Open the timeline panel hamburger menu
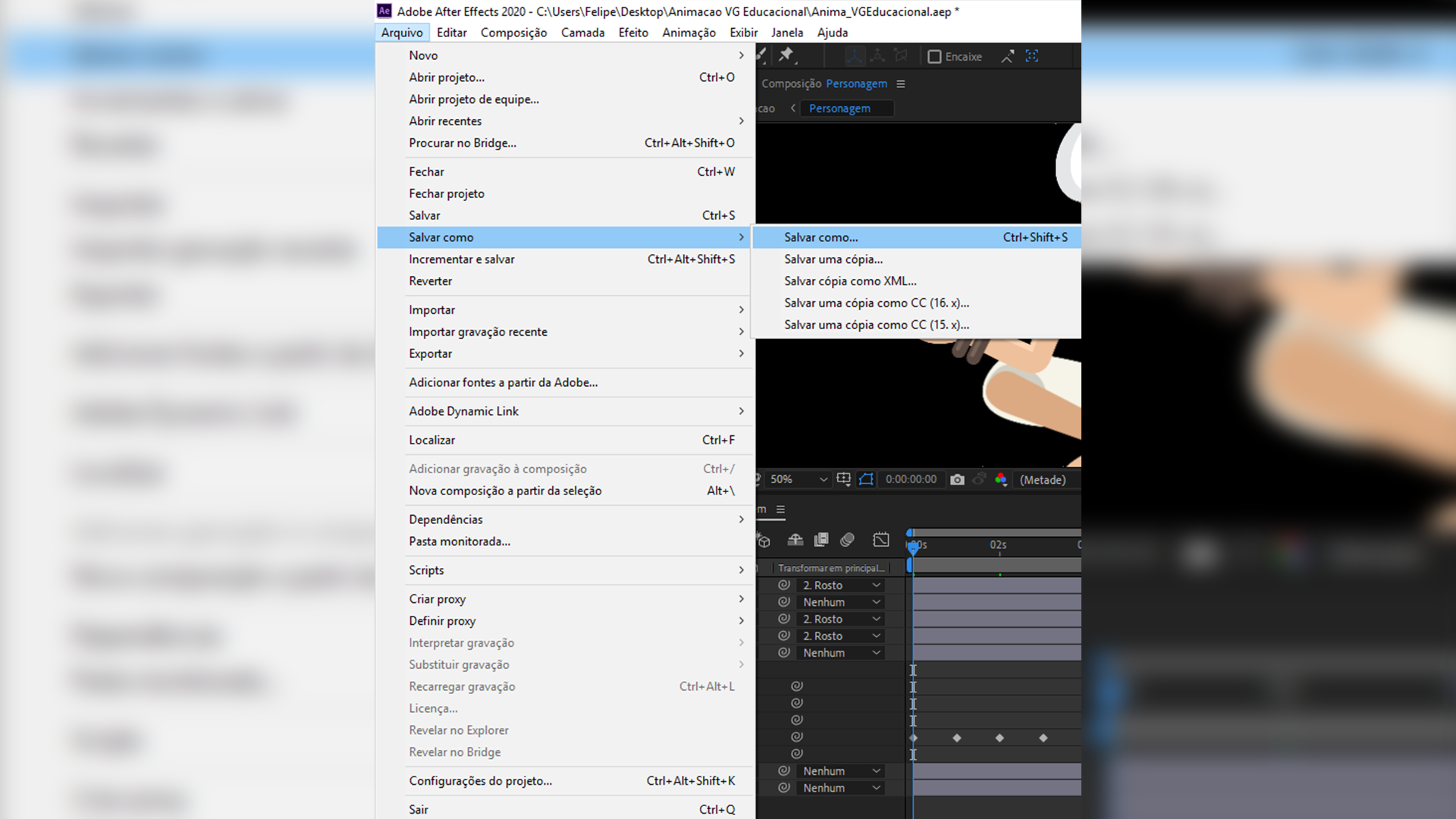Viewport: 1456px width, 819px height. click(780, 510)
